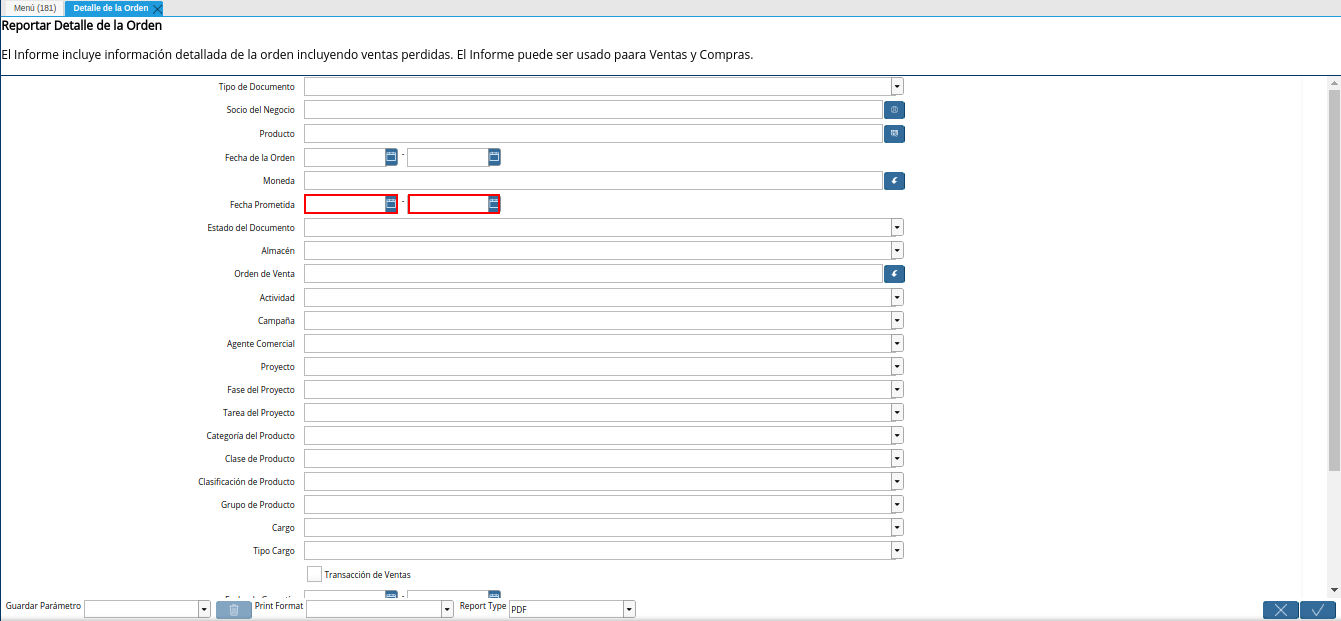Open Guardar Parámetro combo box
Viewport: 1341px width, 621px height.
coord(204,610)
